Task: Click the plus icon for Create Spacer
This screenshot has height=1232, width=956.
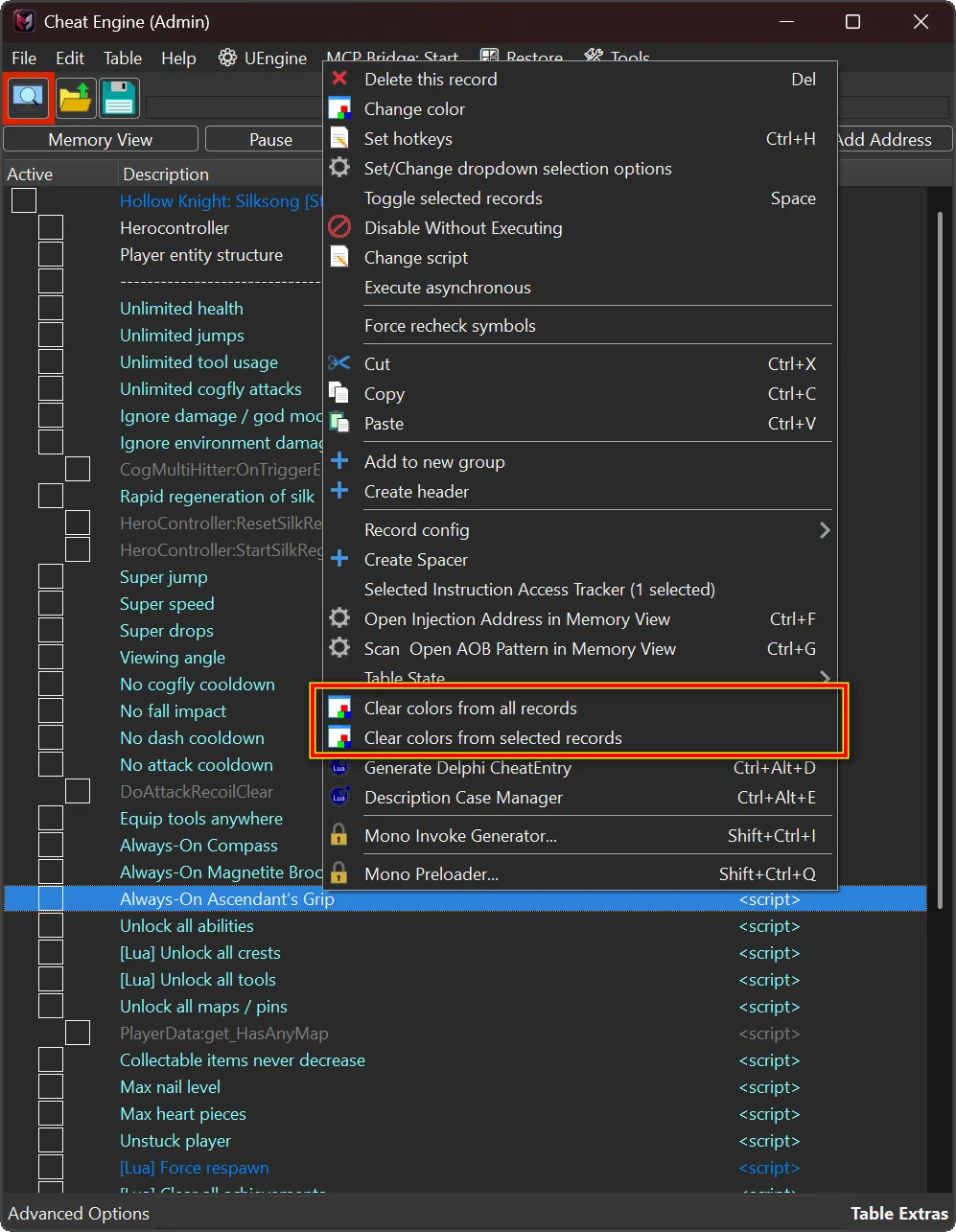Action: (x=339, y=559)
